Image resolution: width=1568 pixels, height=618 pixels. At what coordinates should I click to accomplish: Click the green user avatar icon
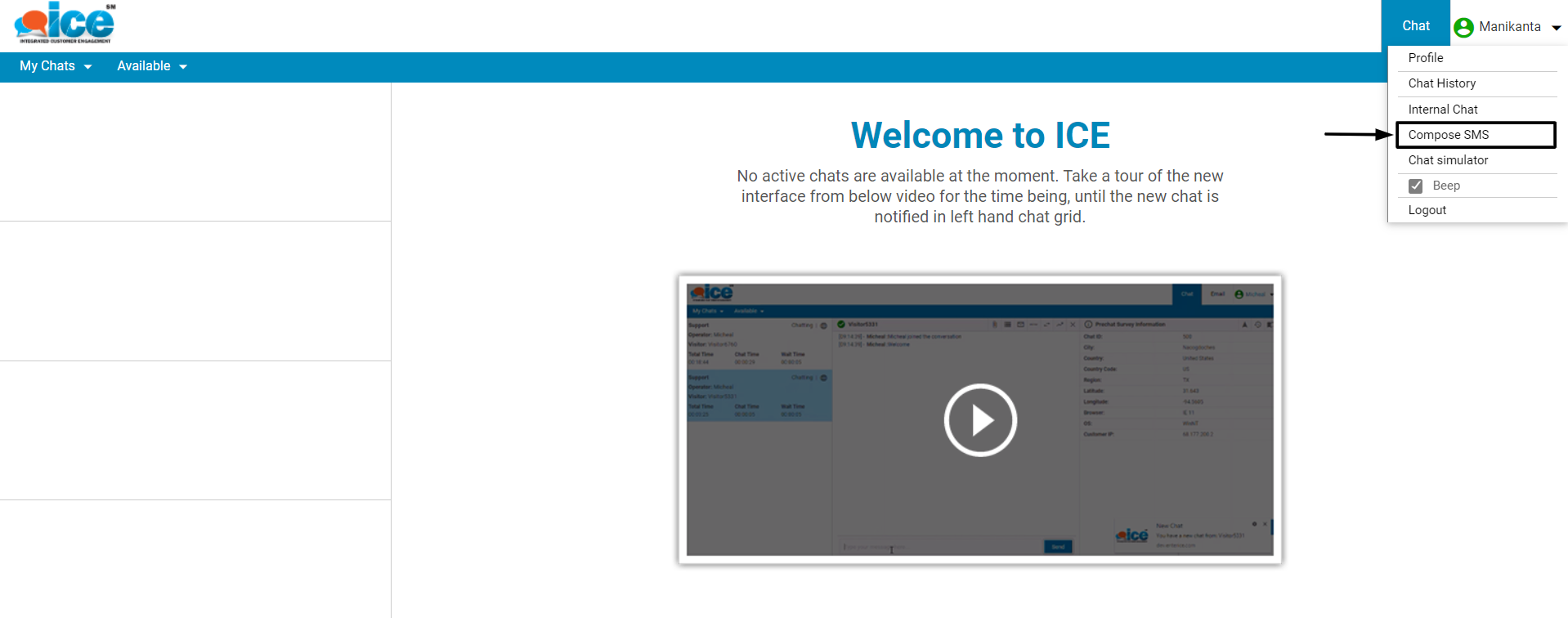click(1463, 27)
